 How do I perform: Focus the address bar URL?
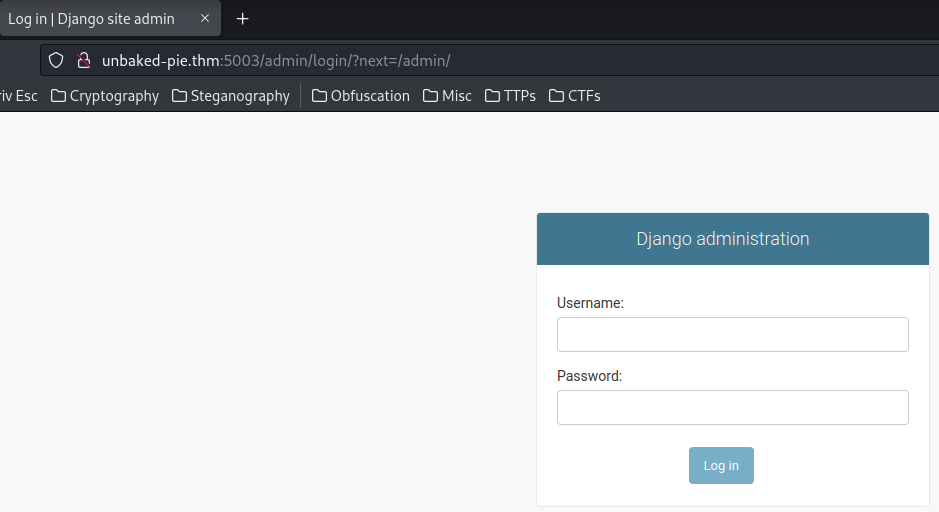point(276,60)
